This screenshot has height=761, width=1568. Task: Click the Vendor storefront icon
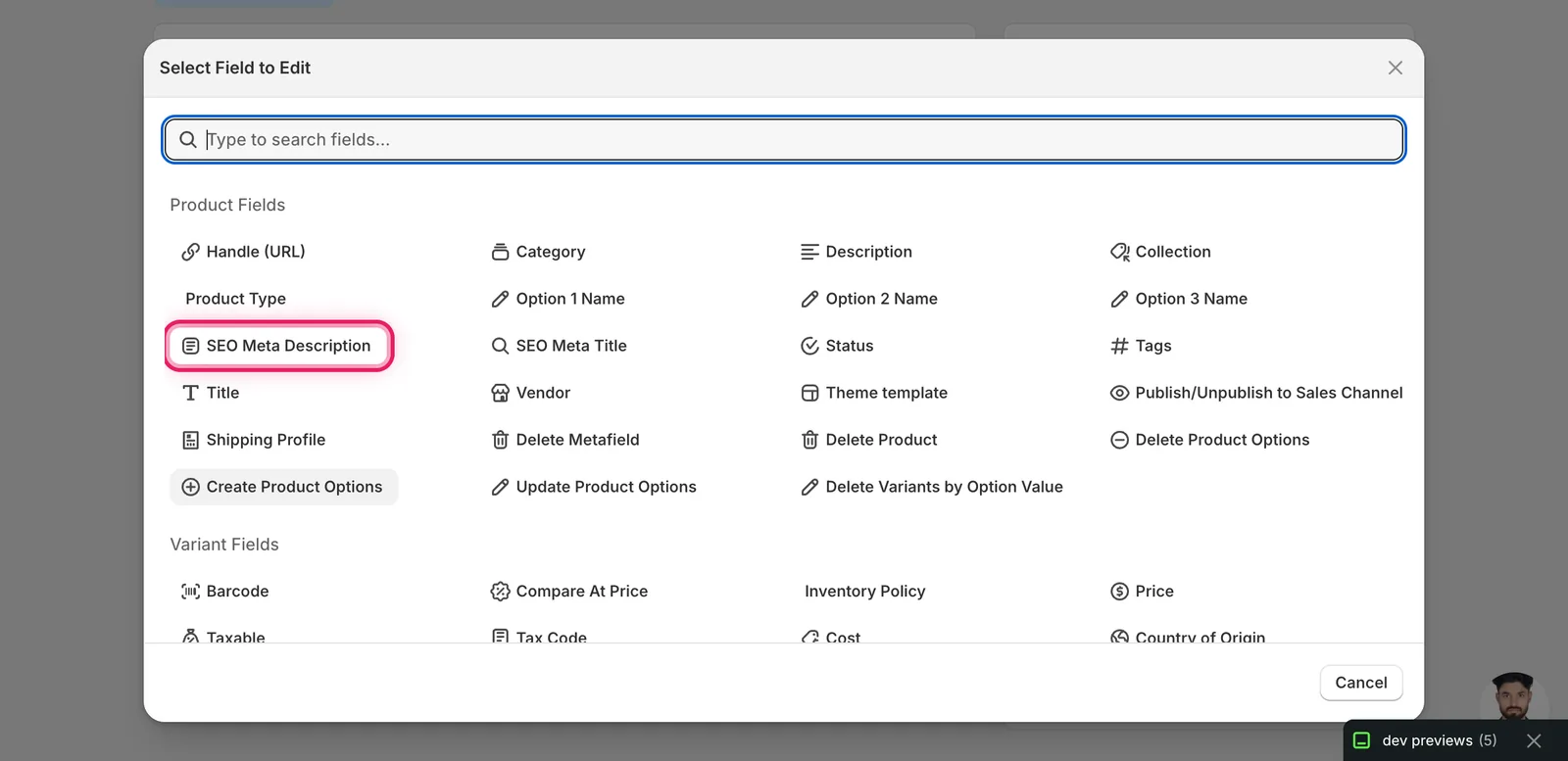tap(501, 393)
